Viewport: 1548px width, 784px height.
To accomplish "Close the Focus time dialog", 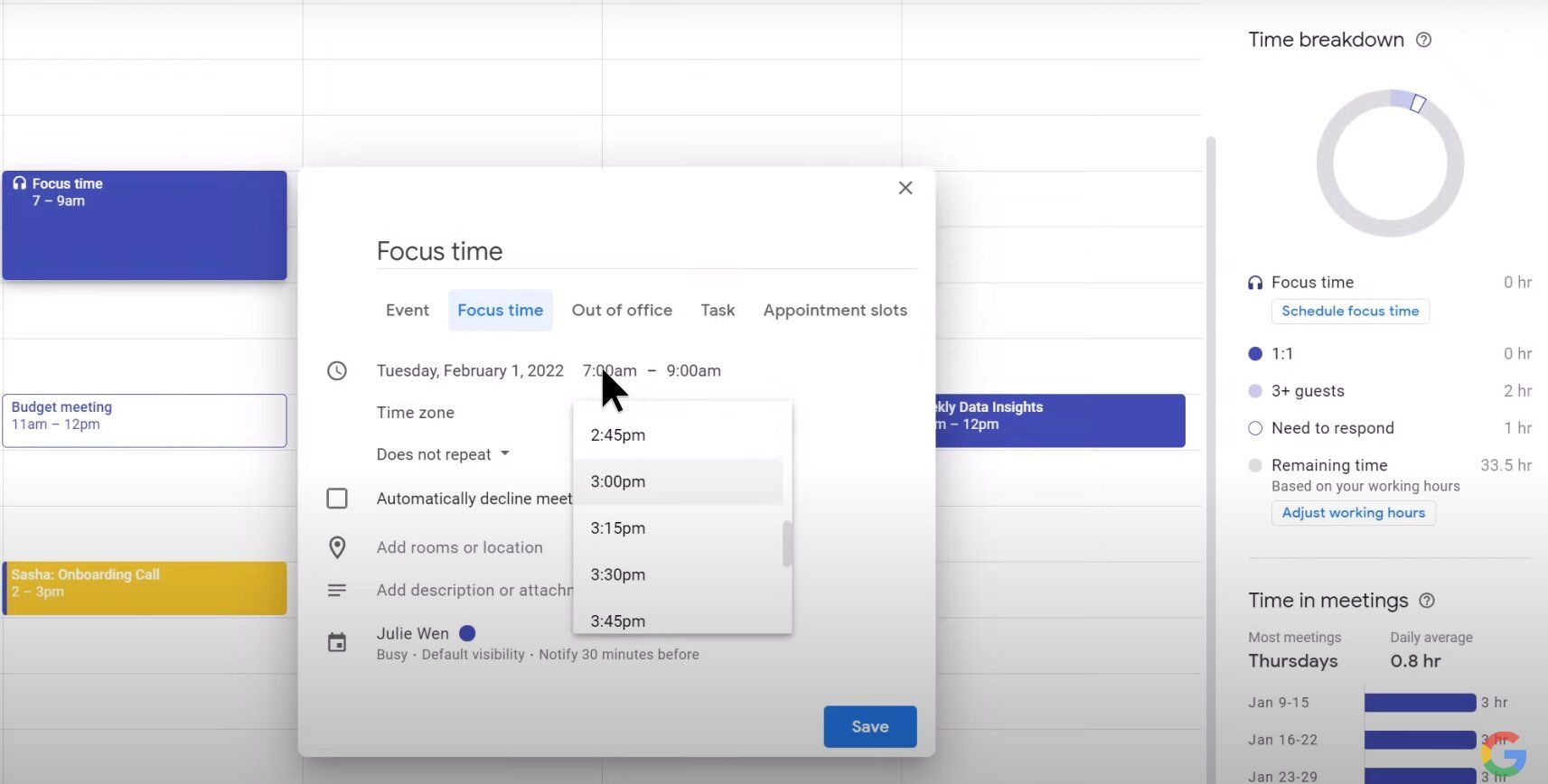I will coord(905,188).
